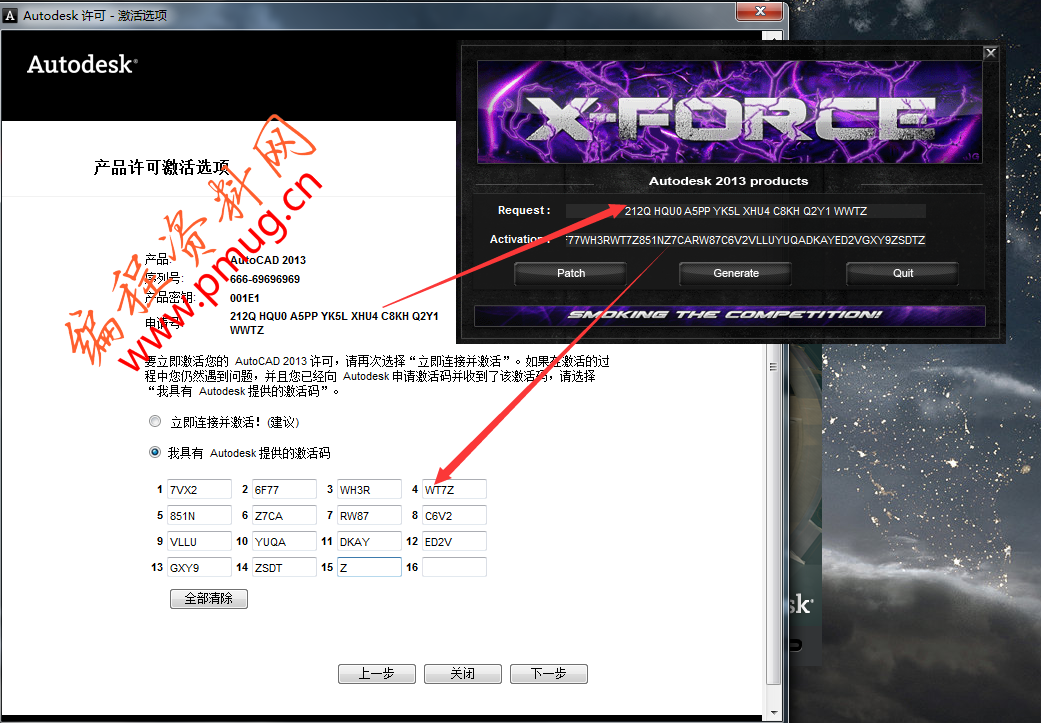The image size is (1041, 723).
Task: Click activation code field 5 containing 851N
Action: (199, 515)
